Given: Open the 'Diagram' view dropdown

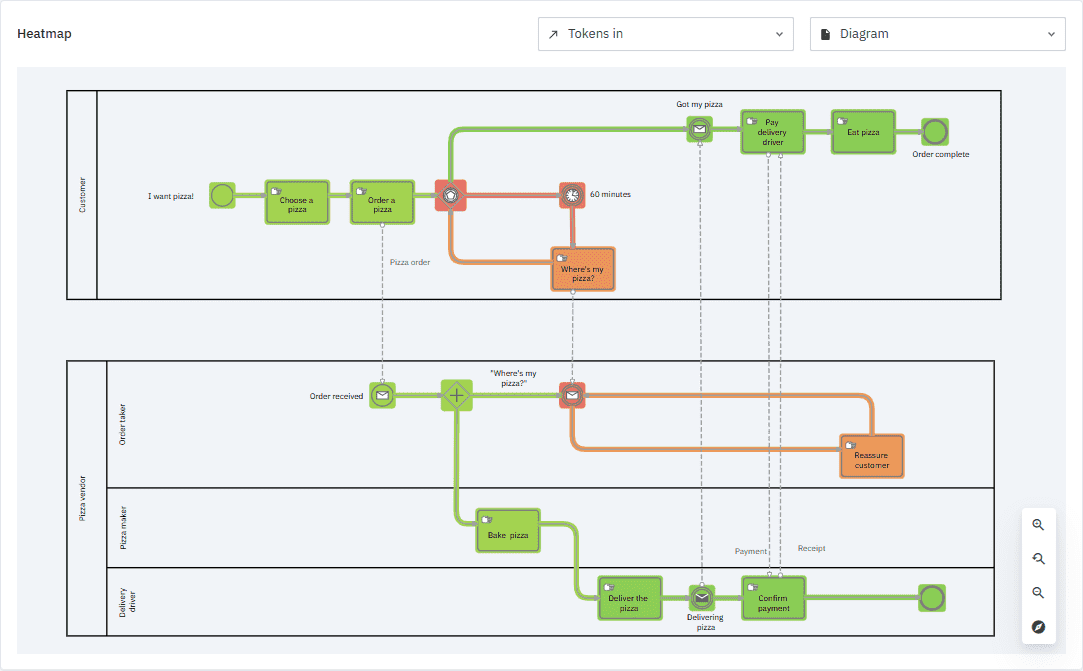Looking at the screenshot, I should coord(937,34).
